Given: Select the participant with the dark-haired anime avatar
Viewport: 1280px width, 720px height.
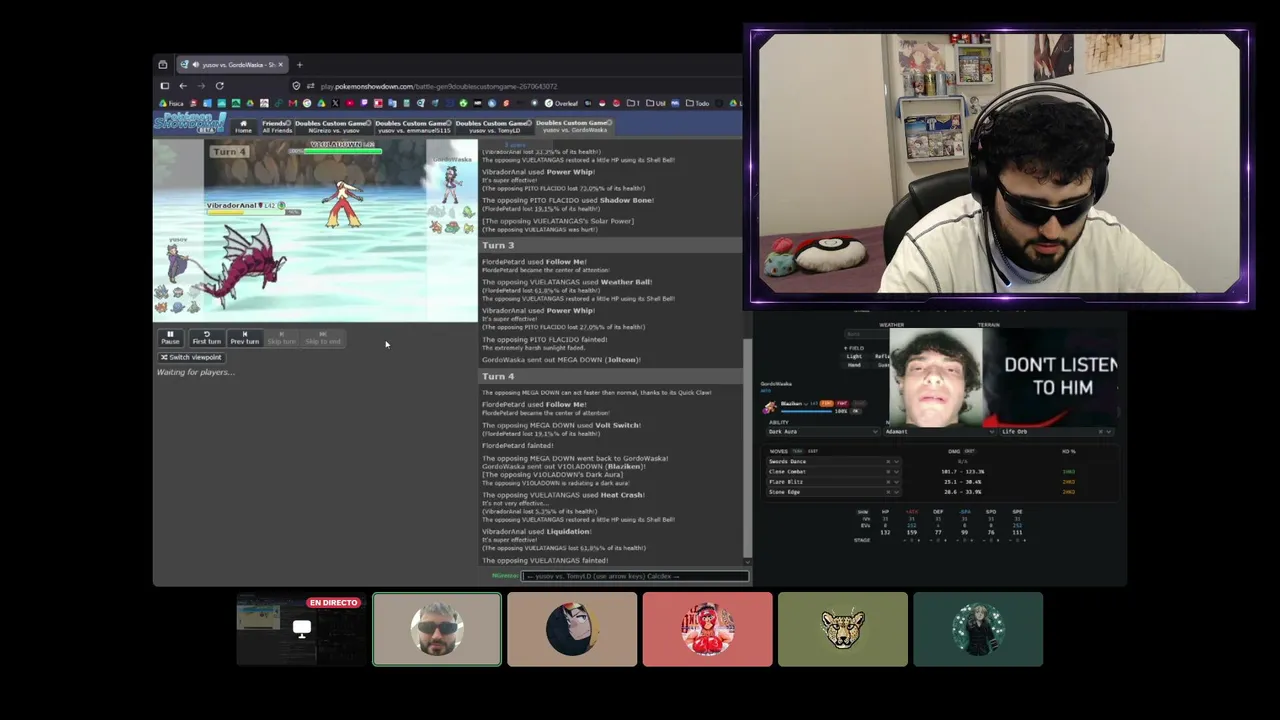Looking at the screenshot, I should click(x=572, y=629).
